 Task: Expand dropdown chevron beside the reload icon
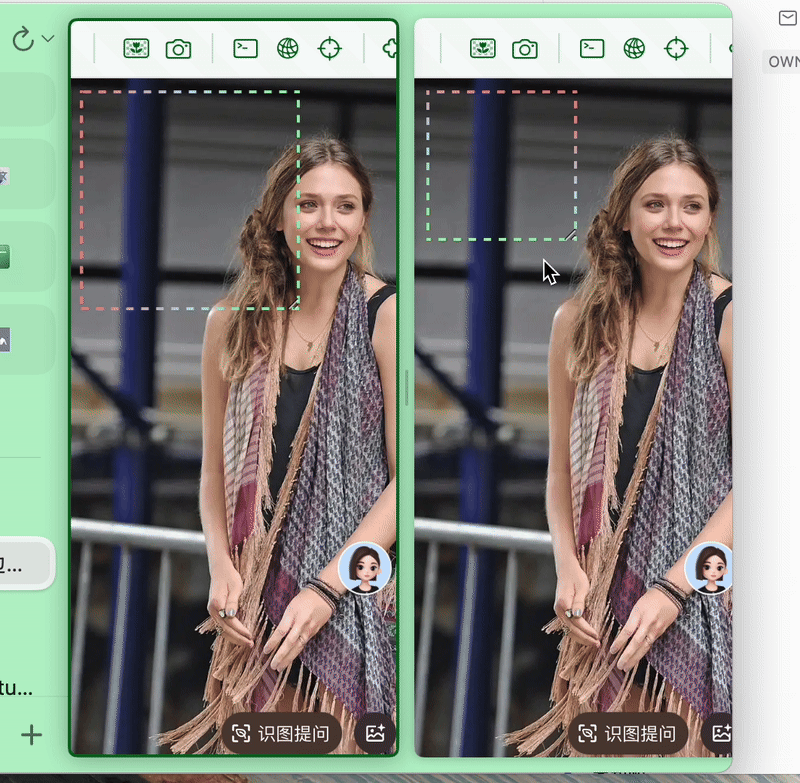[x=48, y=38]
